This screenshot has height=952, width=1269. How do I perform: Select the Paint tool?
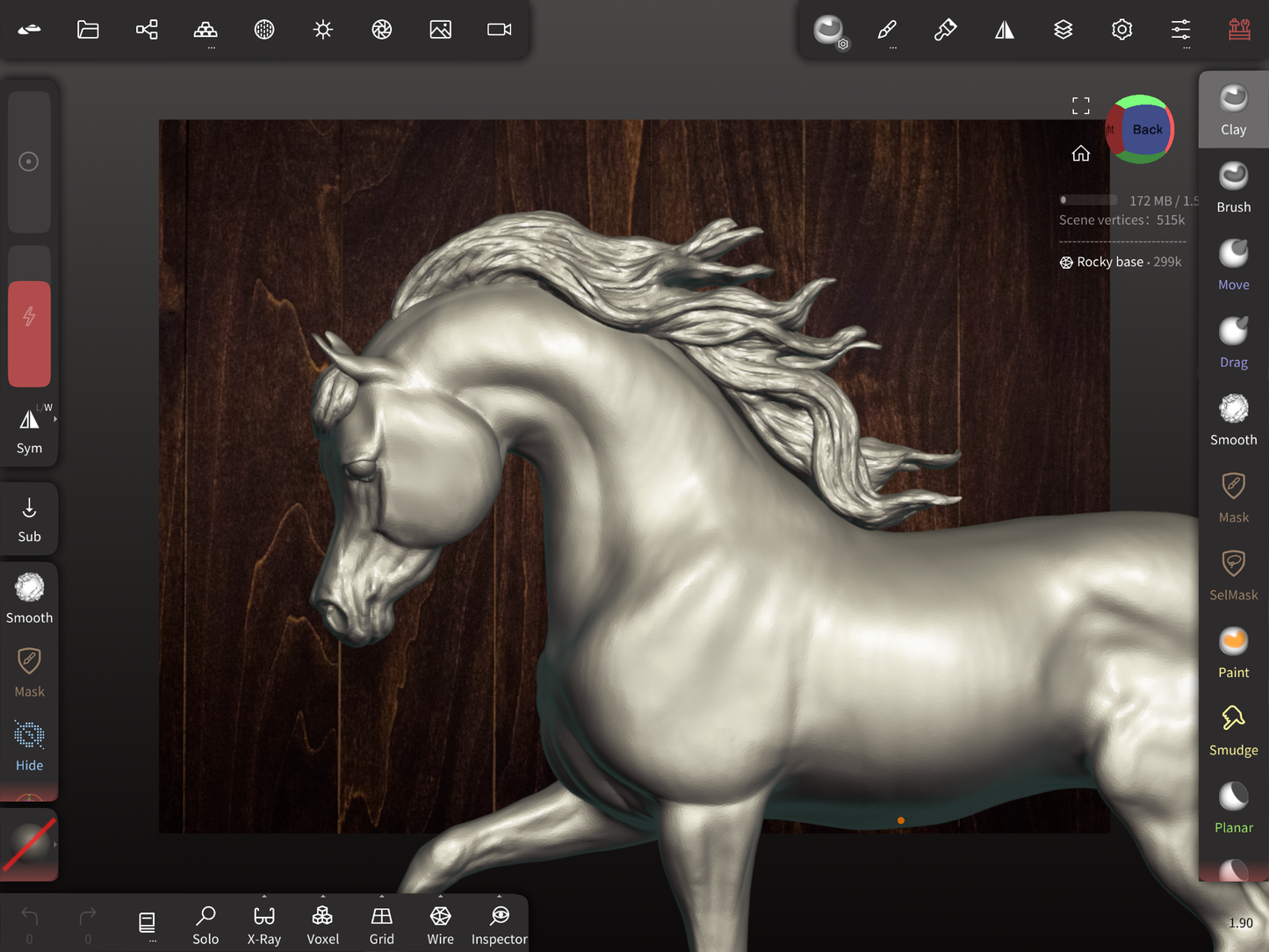(x=1233, y=653)
